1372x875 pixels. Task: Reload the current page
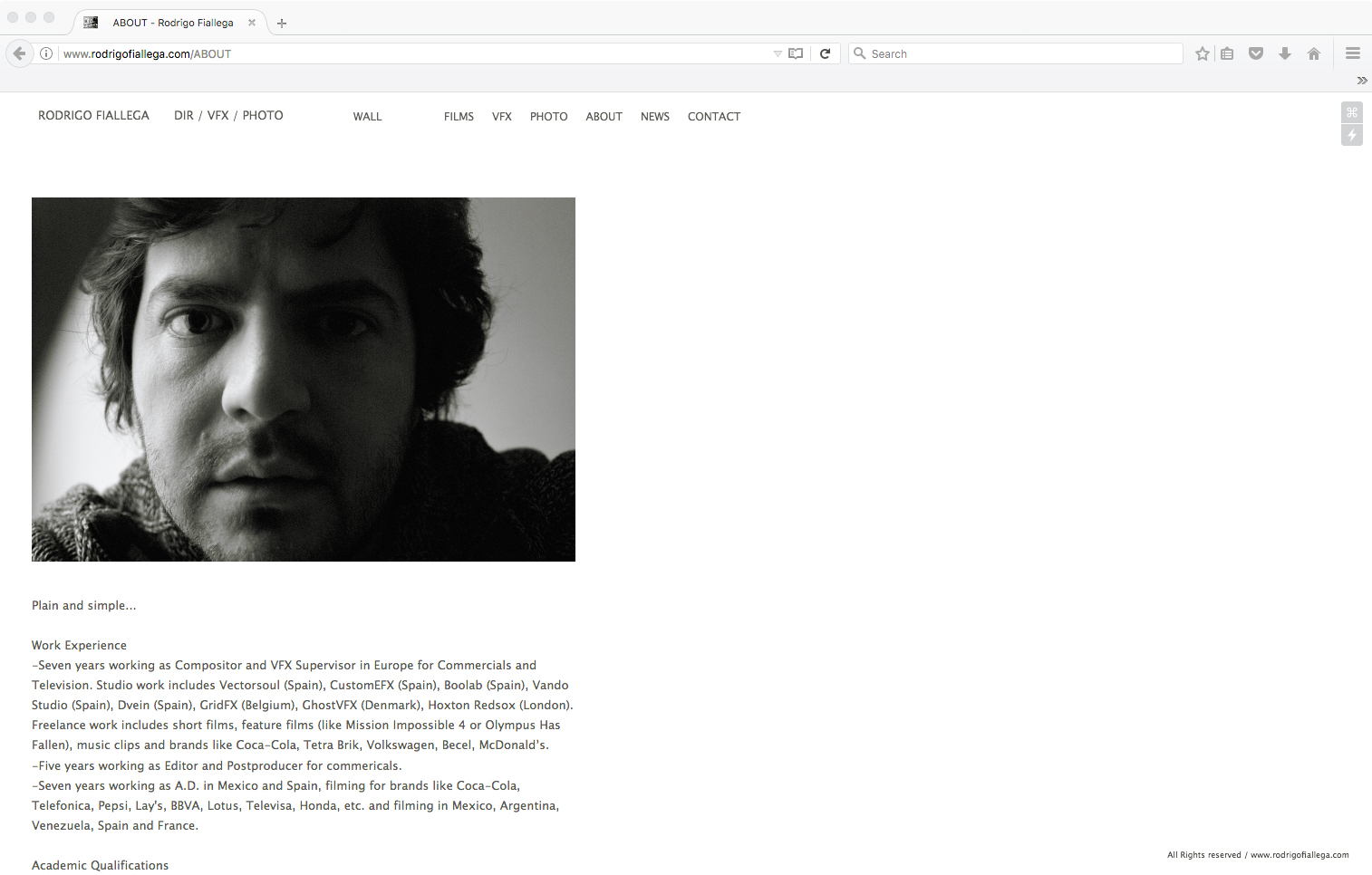click(x=825, y=53)
